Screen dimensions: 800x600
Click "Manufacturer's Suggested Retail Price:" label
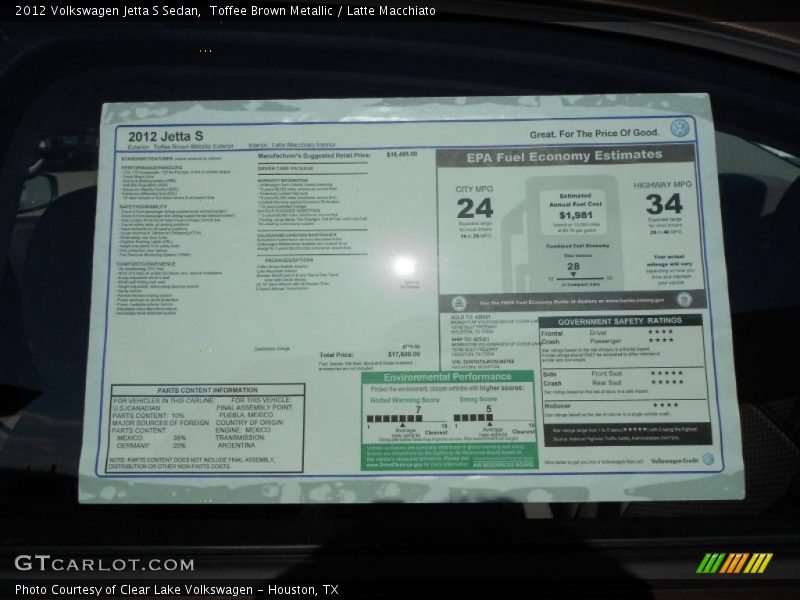[x=314, y=155]
